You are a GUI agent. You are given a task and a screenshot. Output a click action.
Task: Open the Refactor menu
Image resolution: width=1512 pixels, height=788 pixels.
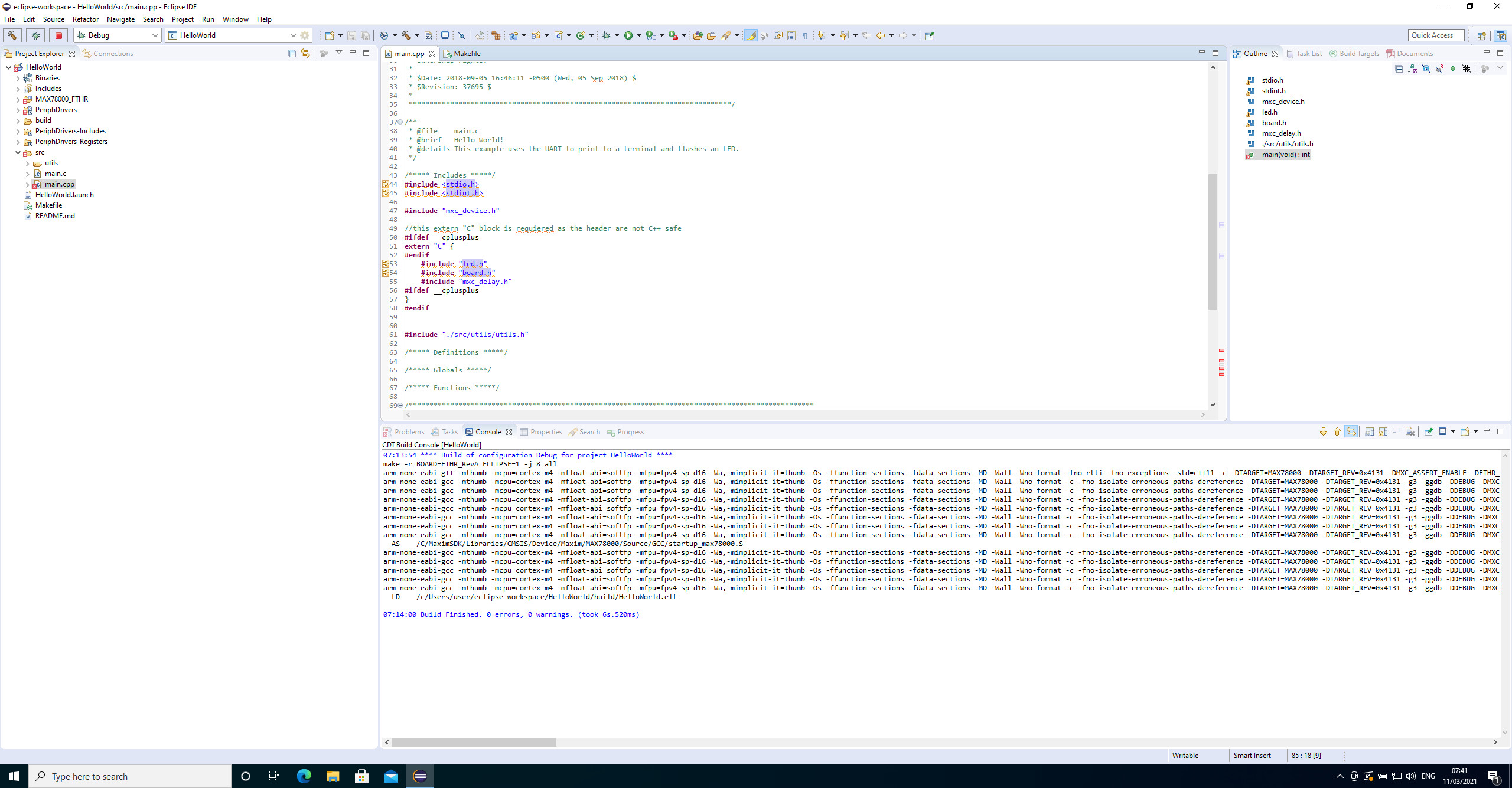(x=85, y=19)
